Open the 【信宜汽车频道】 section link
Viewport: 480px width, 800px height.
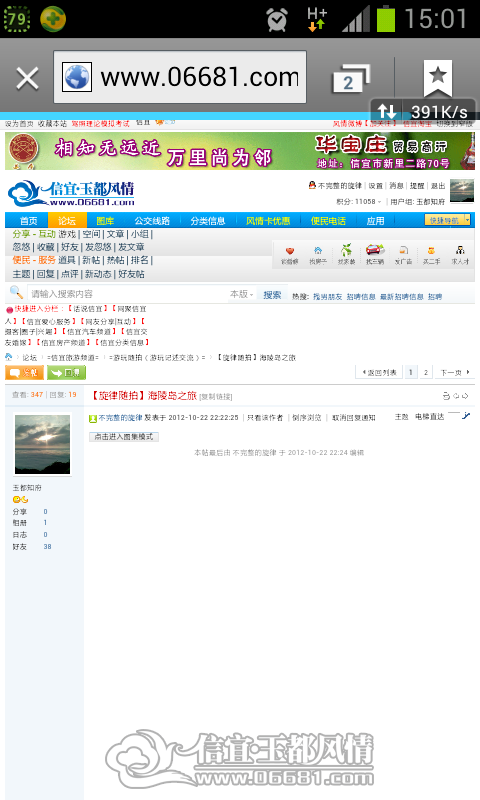tap(89, 332)
